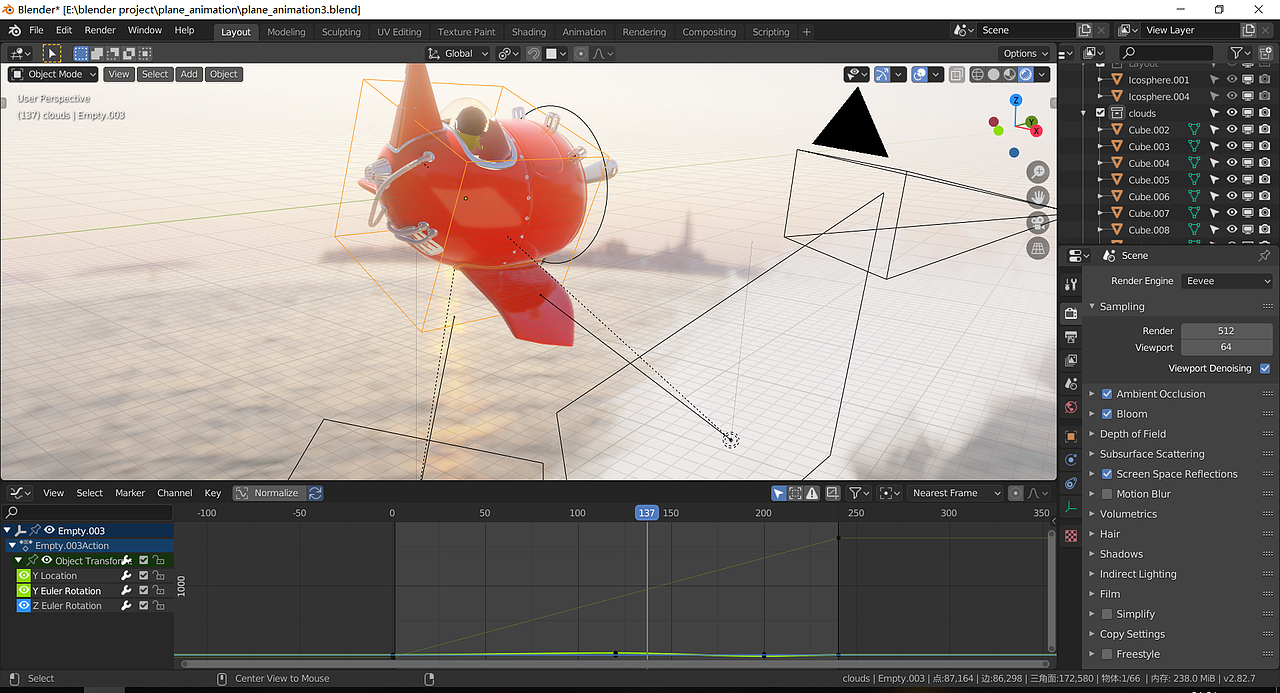Click Show Only Errors warning icon
The image size is (1280, 693).
pyautogui.click(x=813, y=493)
